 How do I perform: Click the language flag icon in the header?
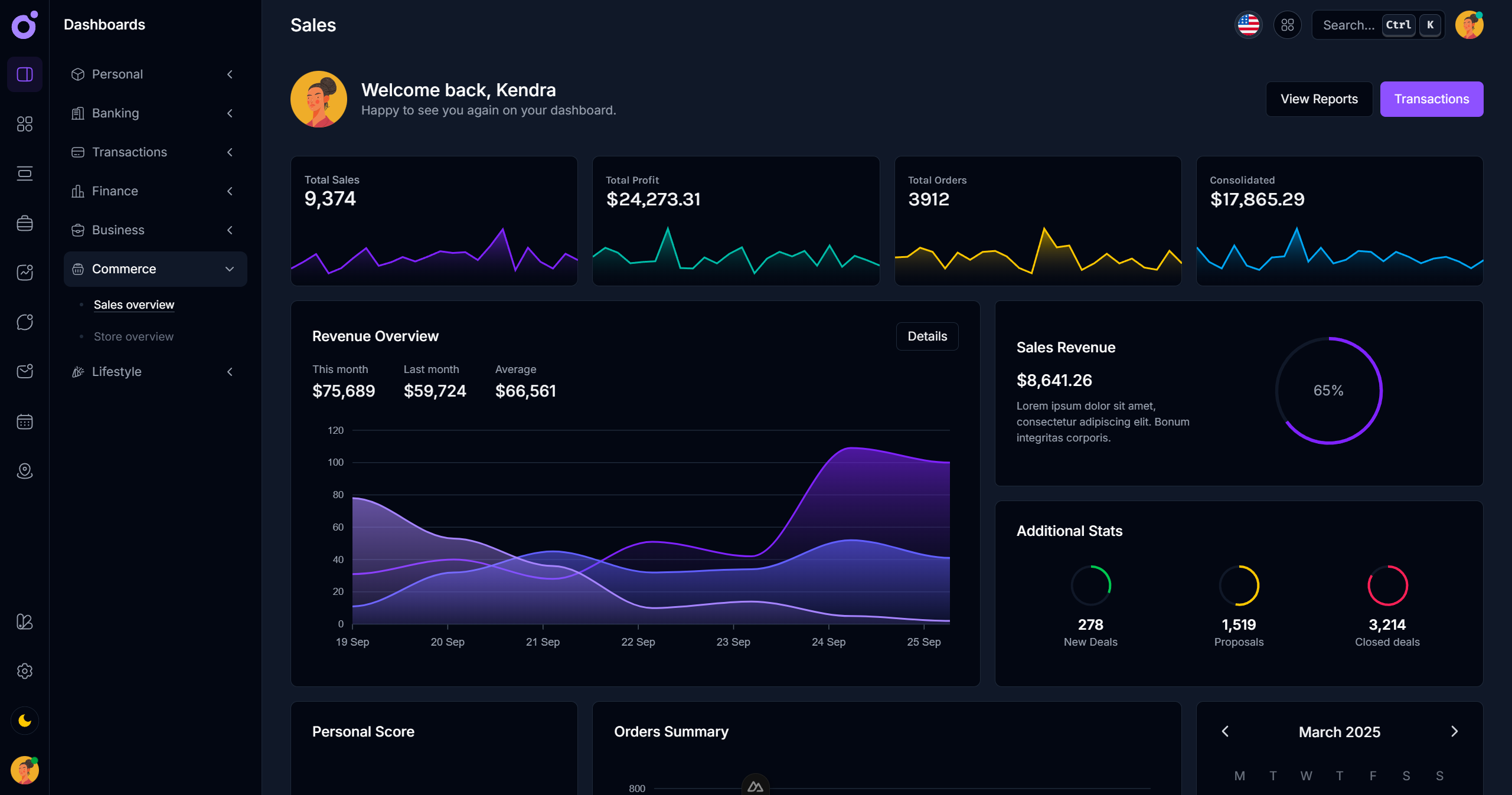(1248, 25)
